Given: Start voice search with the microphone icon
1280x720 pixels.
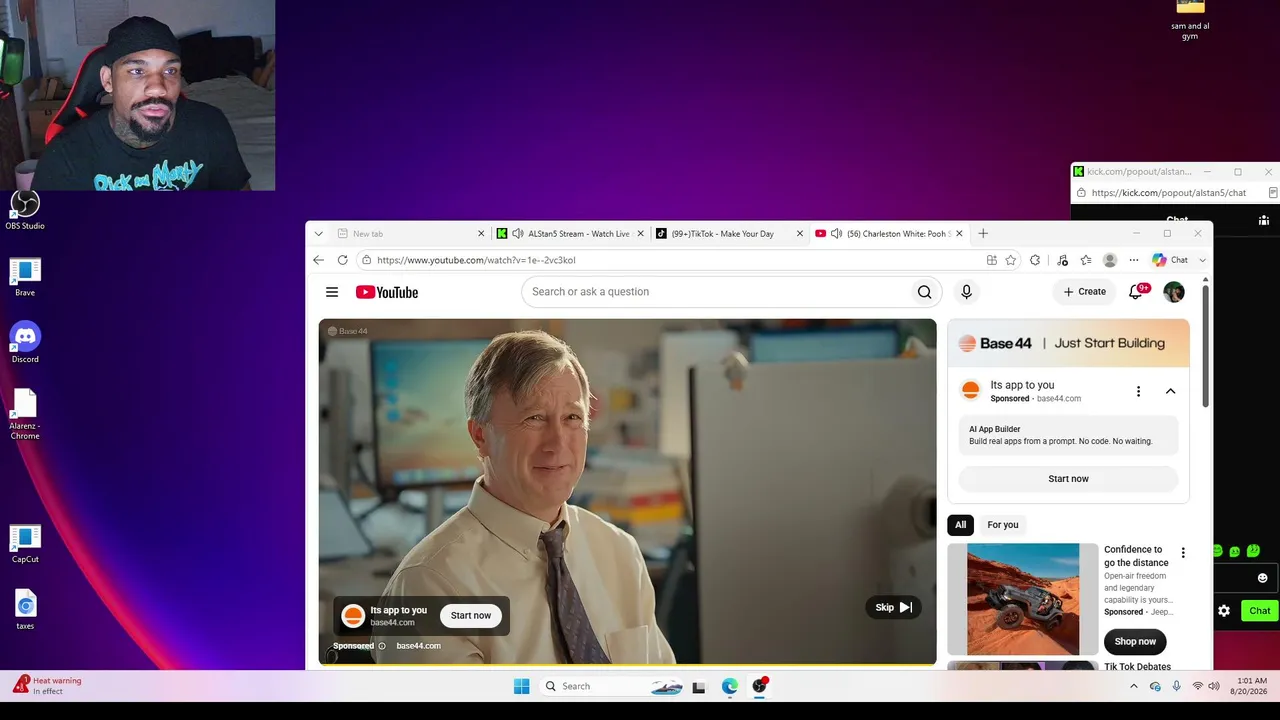Looking at the screenshot, I should click(966, 292).
